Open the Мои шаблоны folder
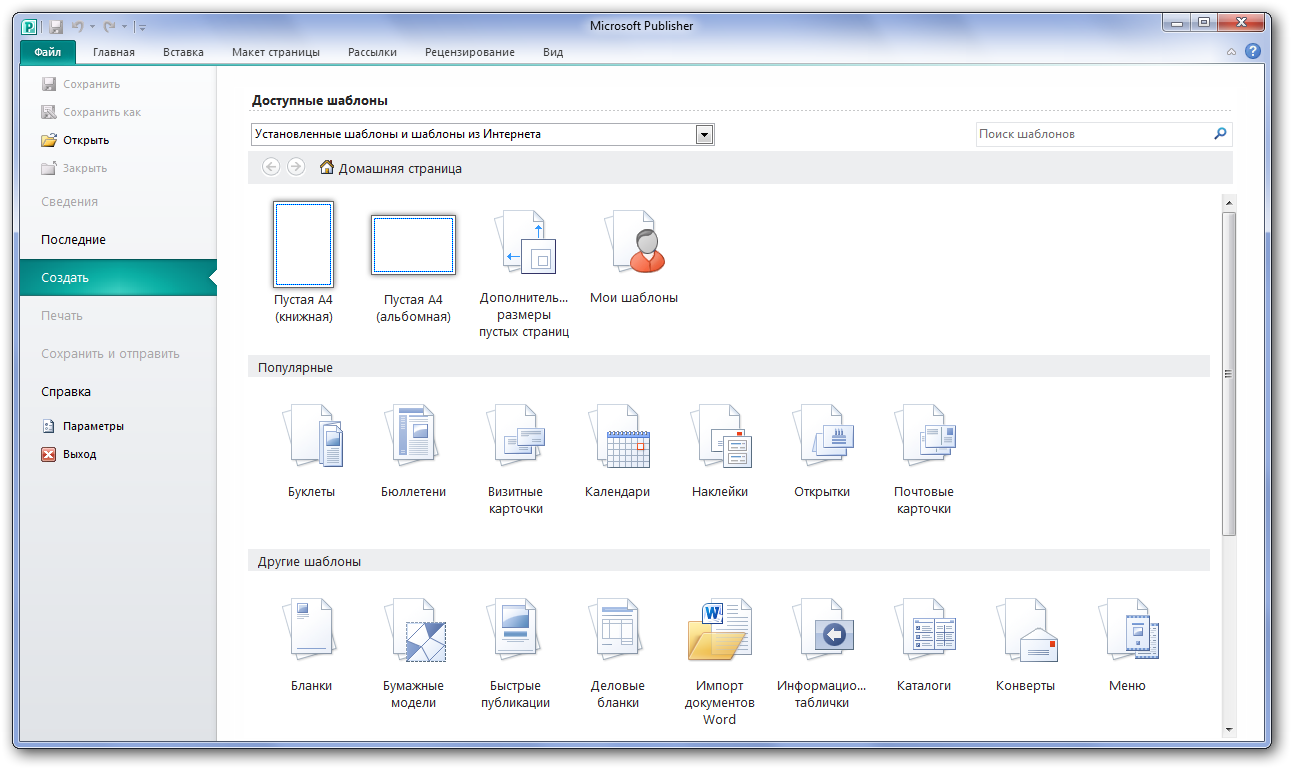 [634, 243]
